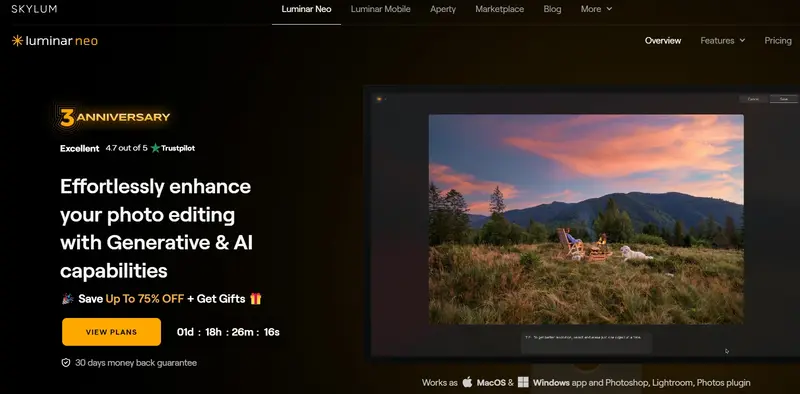Click the 4.7 out of 5 rating
This screenshot has width=800, height=394.
click(127, 149)
